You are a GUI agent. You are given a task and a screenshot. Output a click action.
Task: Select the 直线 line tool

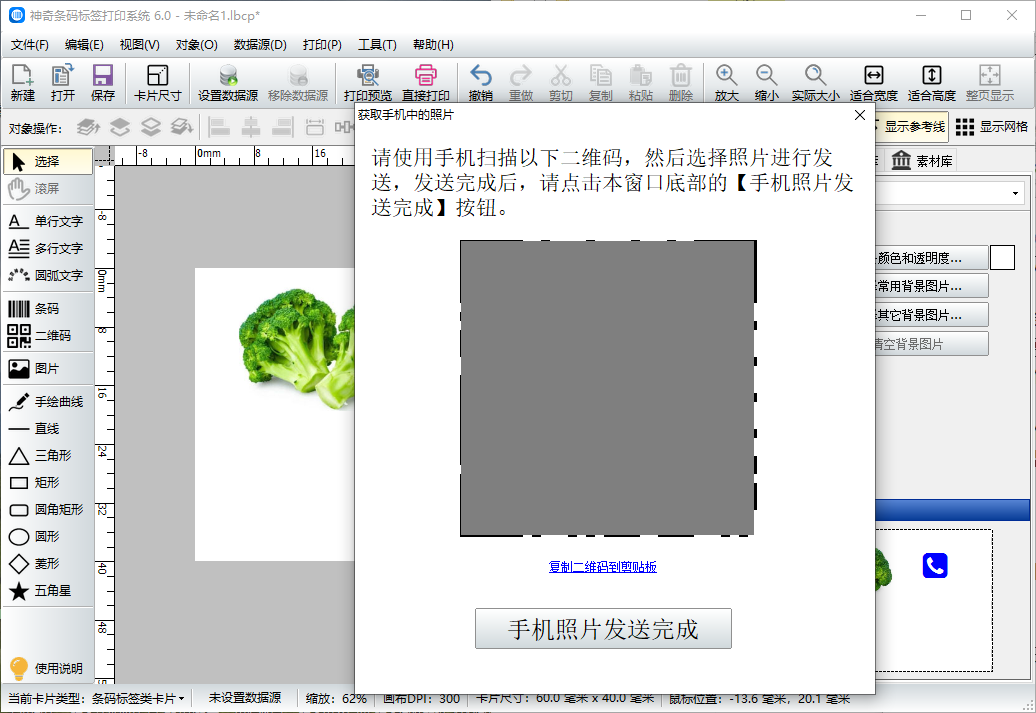[x=48, y=429]
